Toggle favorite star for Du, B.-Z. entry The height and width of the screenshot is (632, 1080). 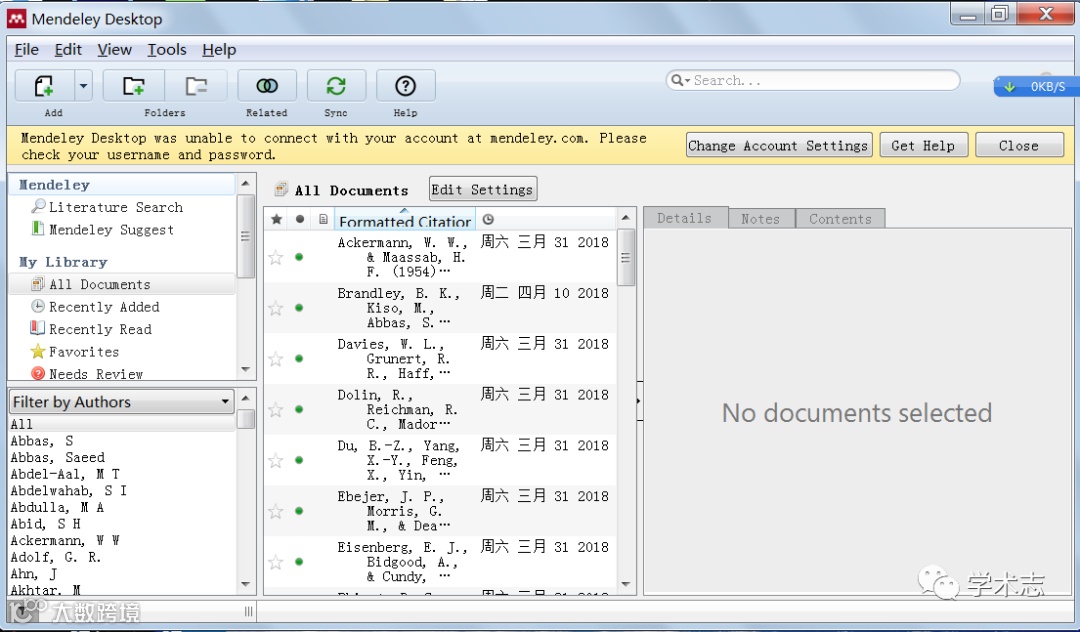[276, 461]
